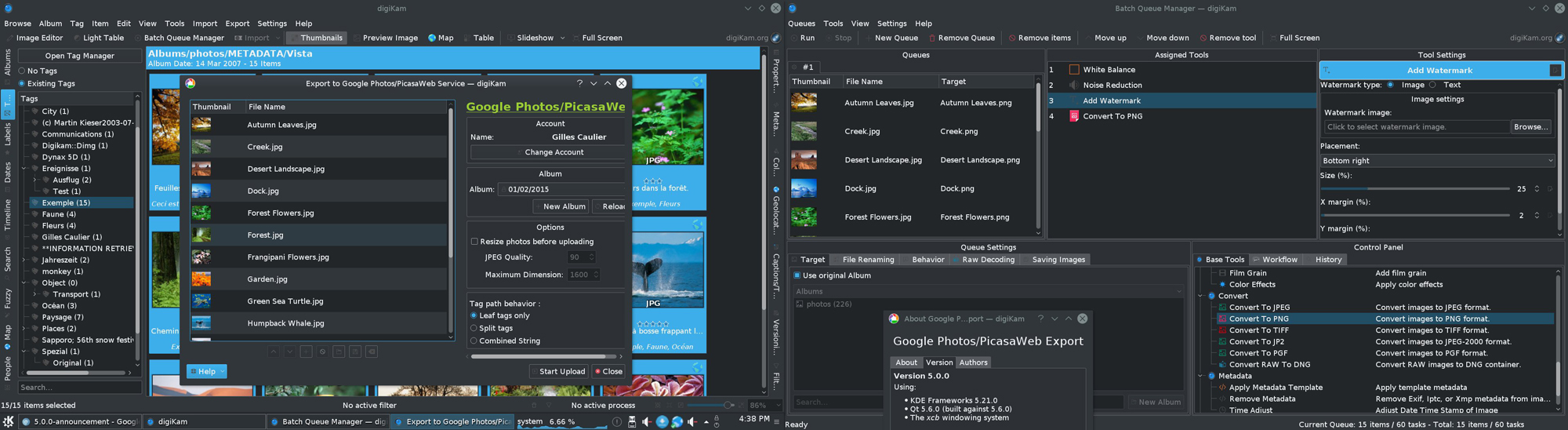1568x430 pixels.
Task: Collapse the Convert group in Base Tools
Action: [1201, 296]
